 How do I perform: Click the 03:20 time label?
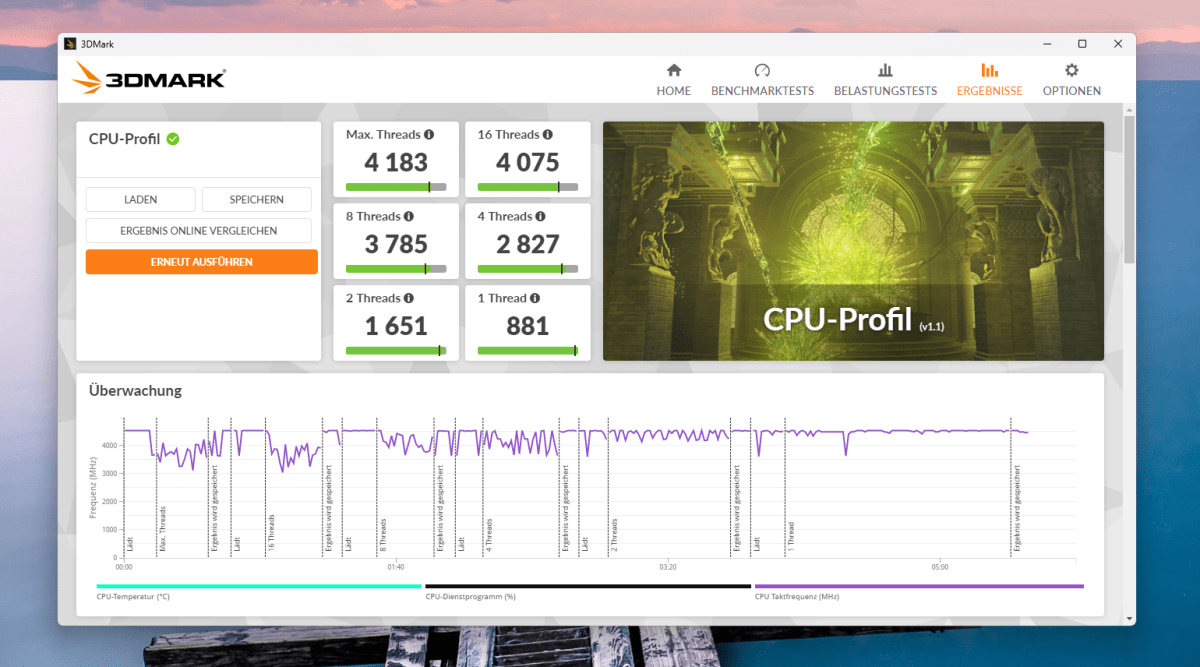pyautogui.click(x=668, y=567)
